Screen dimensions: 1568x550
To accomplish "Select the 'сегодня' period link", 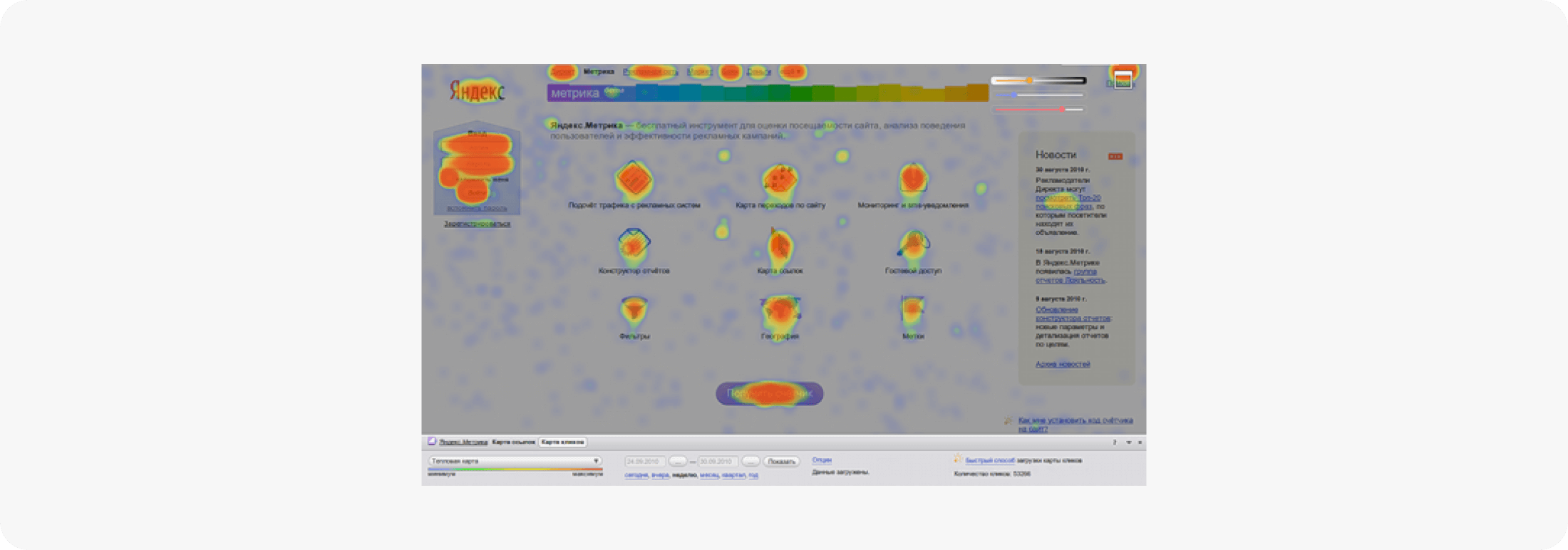I will pos(636,475).
